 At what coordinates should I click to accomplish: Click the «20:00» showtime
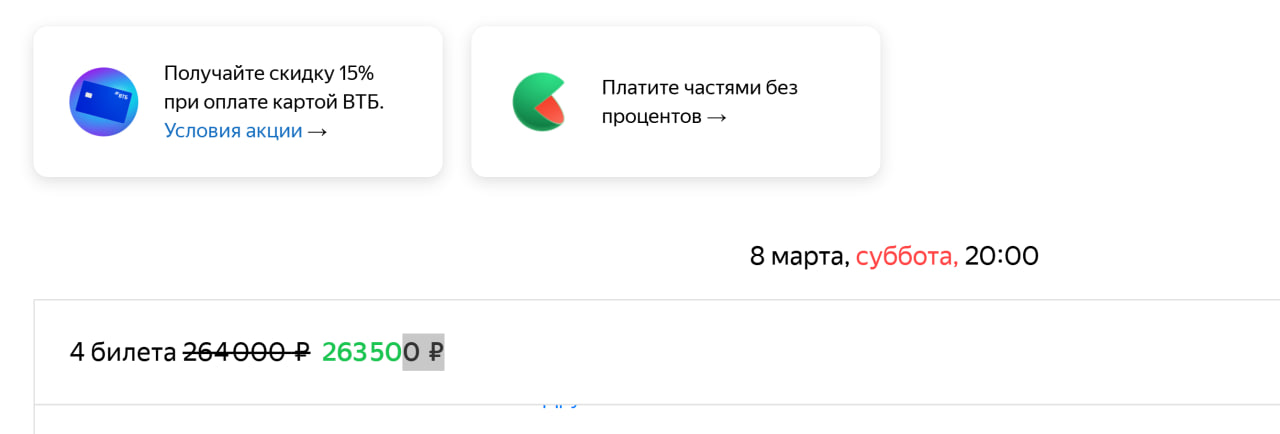click(1001, 256)
